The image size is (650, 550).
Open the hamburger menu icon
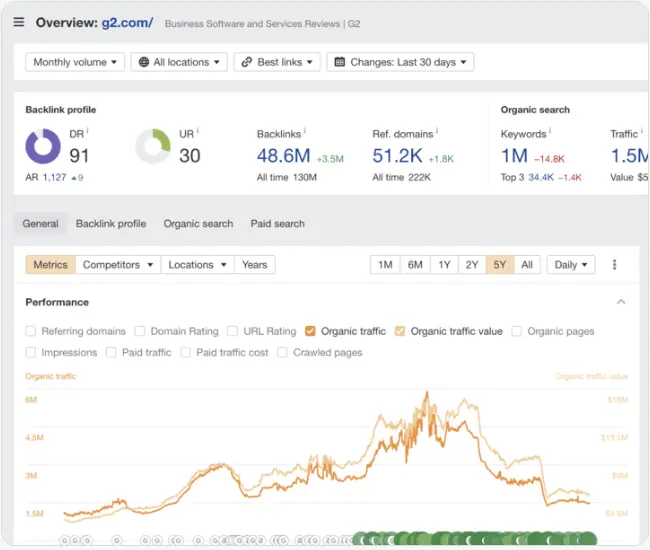click(x=18, y=22)
